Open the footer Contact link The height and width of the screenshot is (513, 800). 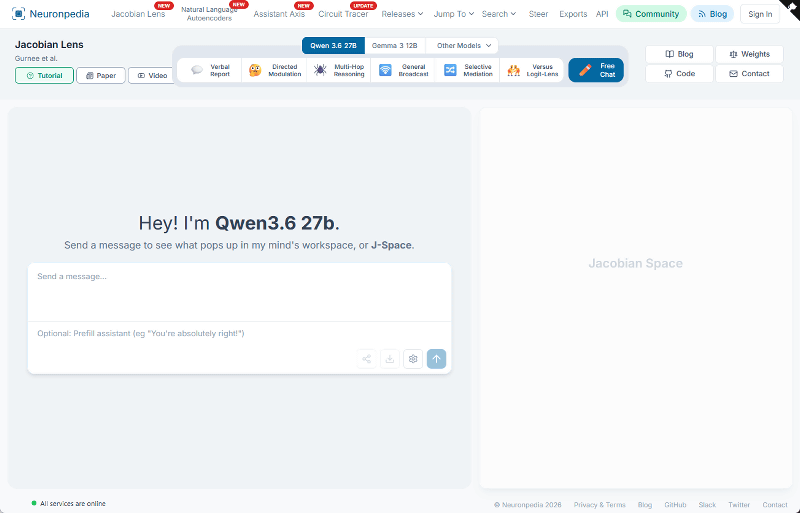click(775, 504)
